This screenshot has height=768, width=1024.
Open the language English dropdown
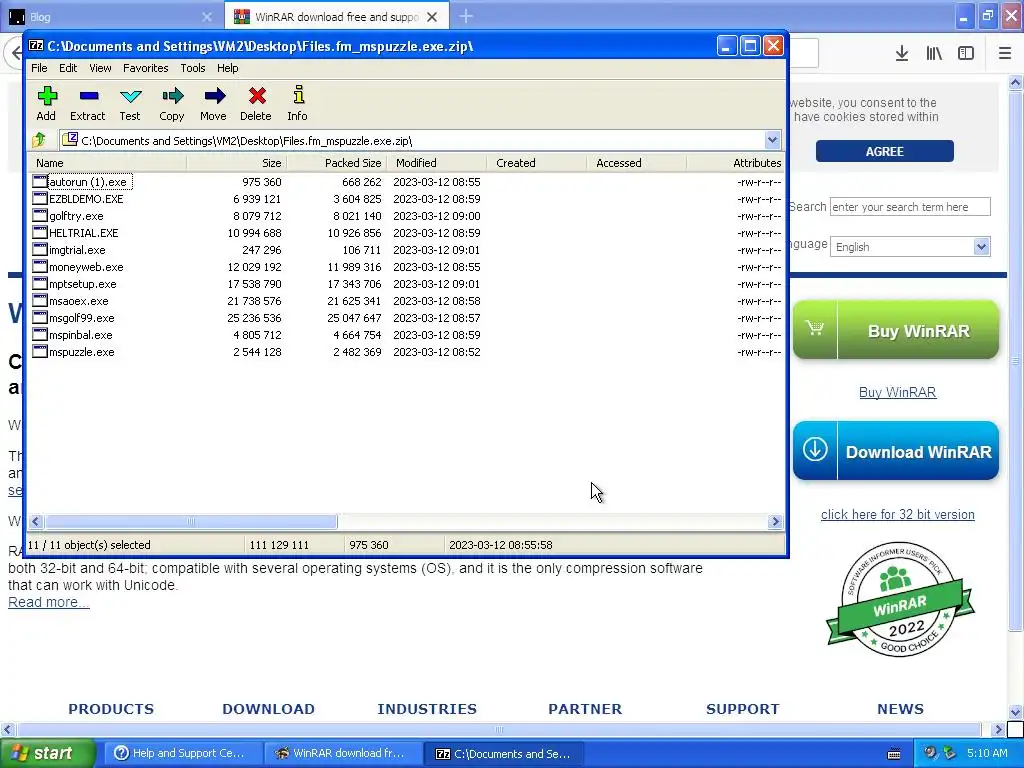tap(981, 247)
